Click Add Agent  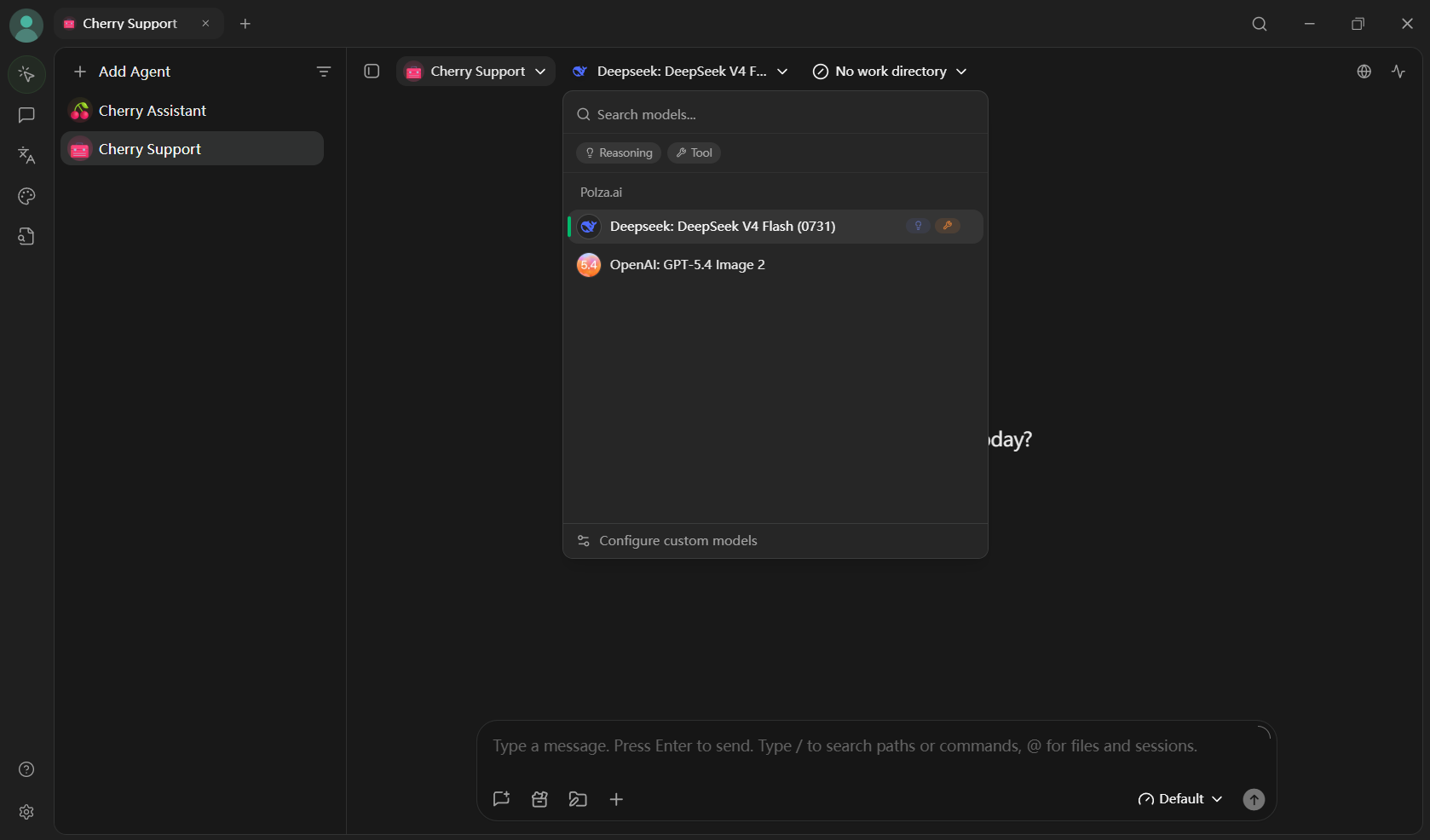[x=123, y=72]
